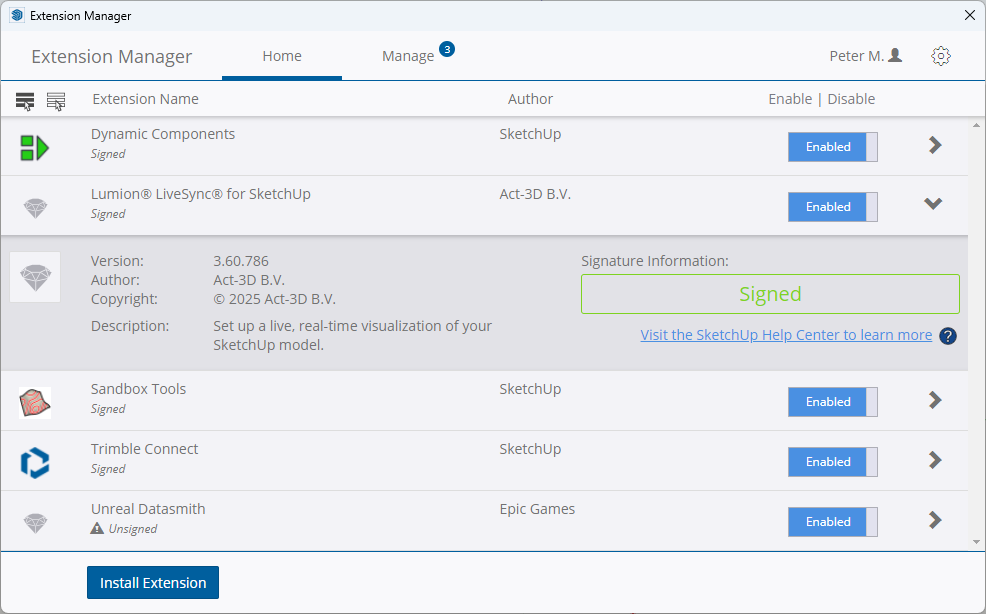Click the Peter M. user account icon
The width and height of the screenshot is (986, 614).
coord(895,56)
